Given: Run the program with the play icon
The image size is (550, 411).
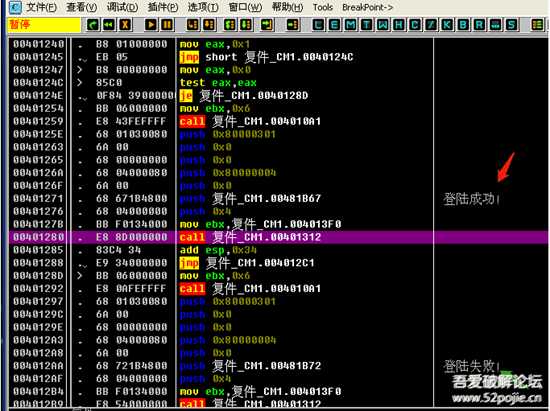Looking at the screenshot, I should point(151,25).
